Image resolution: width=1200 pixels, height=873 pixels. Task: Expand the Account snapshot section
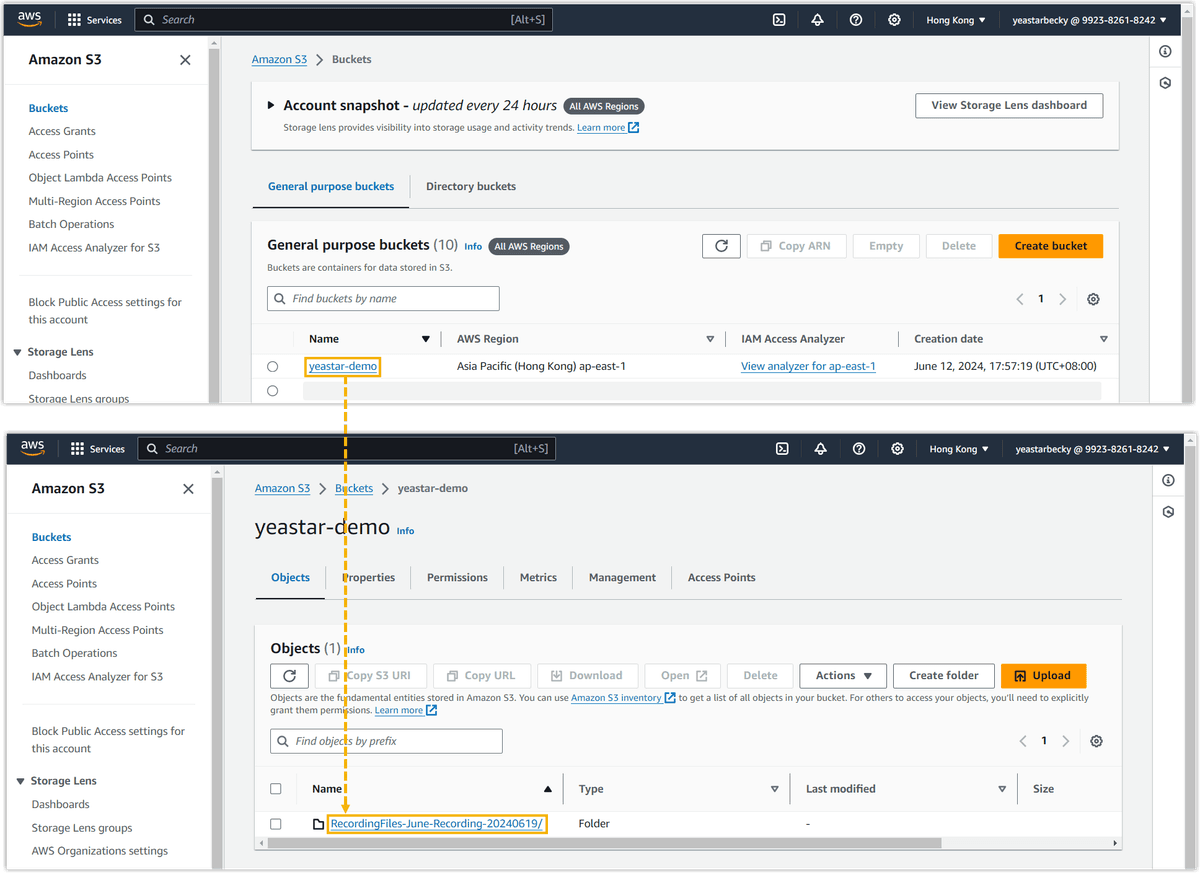[270, 105]
